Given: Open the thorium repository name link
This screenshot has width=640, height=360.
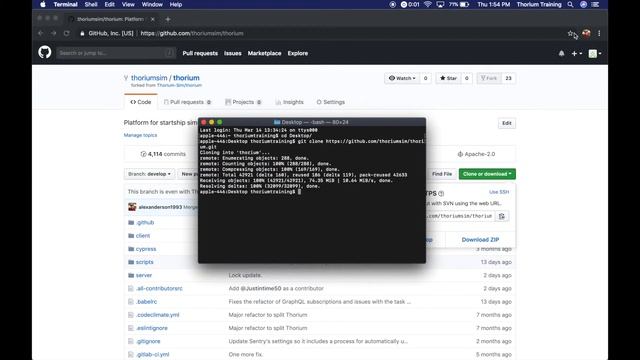Looking at the screenshot, I should tap(186, 78).
